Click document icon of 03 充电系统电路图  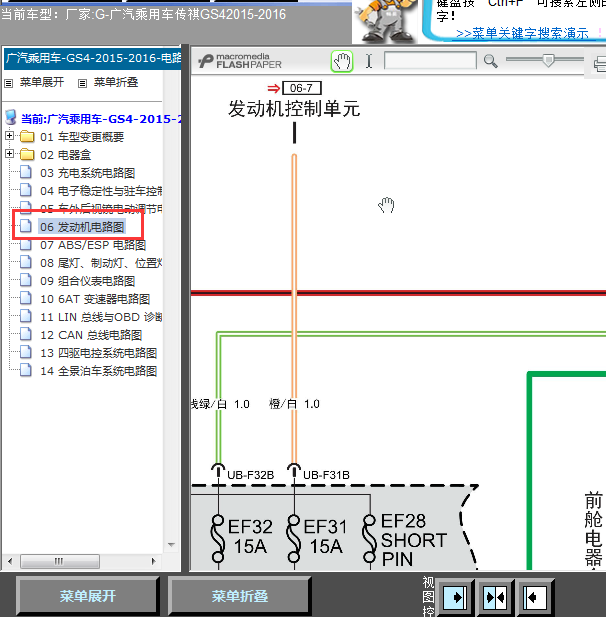tap(26, 172)
